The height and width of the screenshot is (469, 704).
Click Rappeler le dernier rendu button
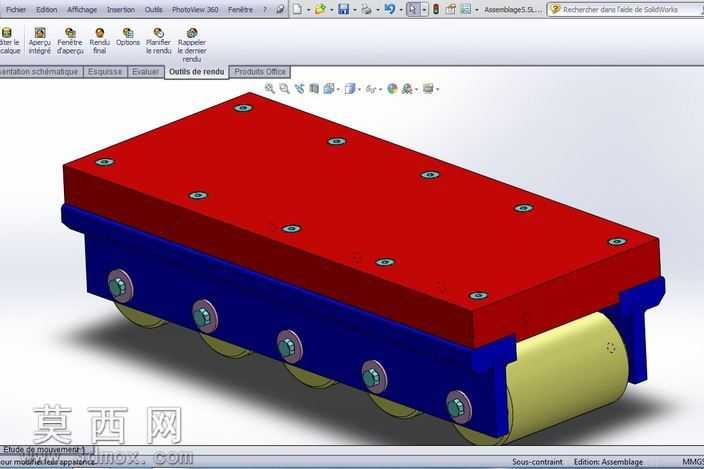pyautogui.click(x=192, y=45)
